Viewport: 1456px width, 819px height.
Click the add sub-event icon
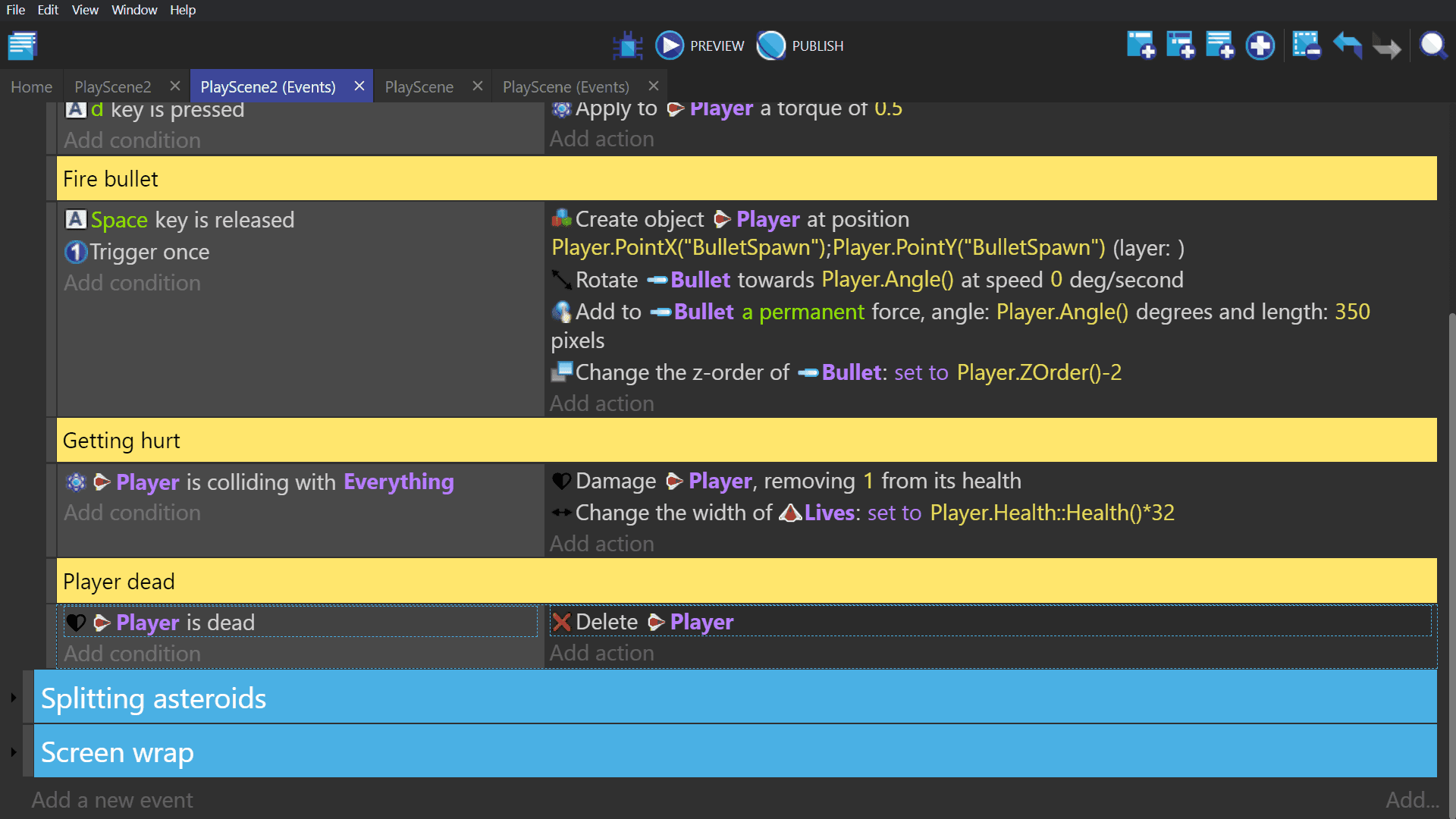pyautogui.click(x=1180, y=45)
